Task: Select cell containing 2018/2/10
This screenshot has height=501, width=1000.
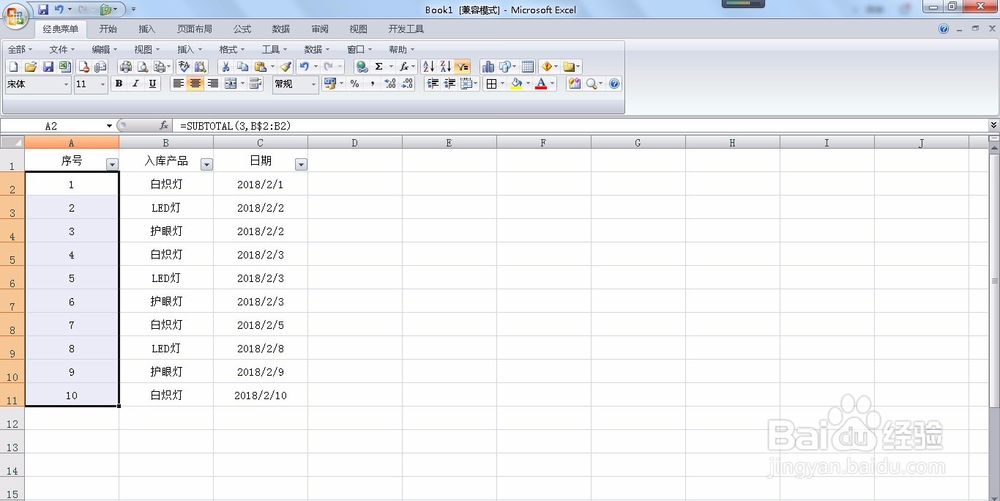Action: [260, 395]
